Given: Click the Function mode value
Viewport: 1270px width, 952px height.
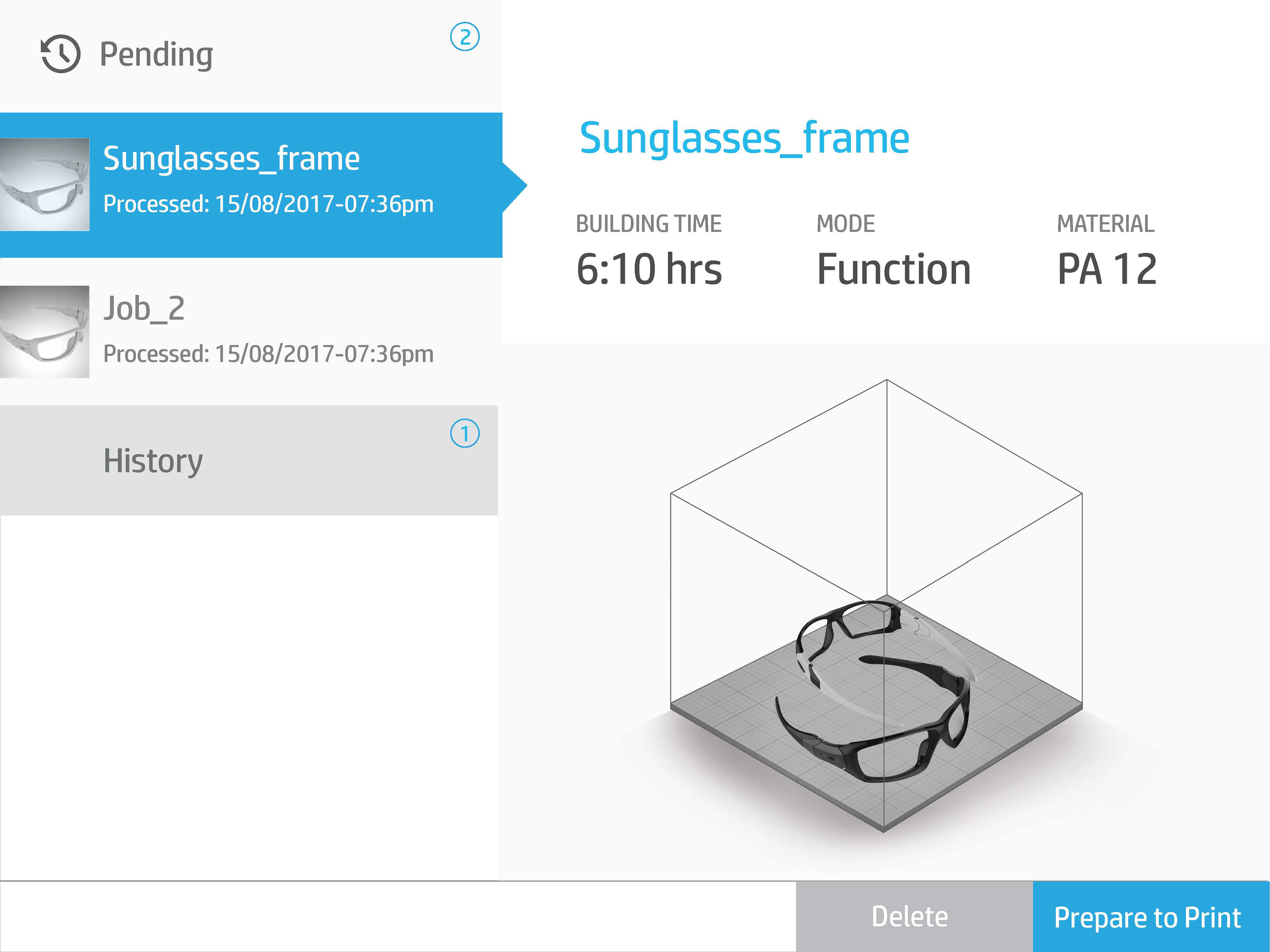Looking at the screenshot, I should pos(893,269).
